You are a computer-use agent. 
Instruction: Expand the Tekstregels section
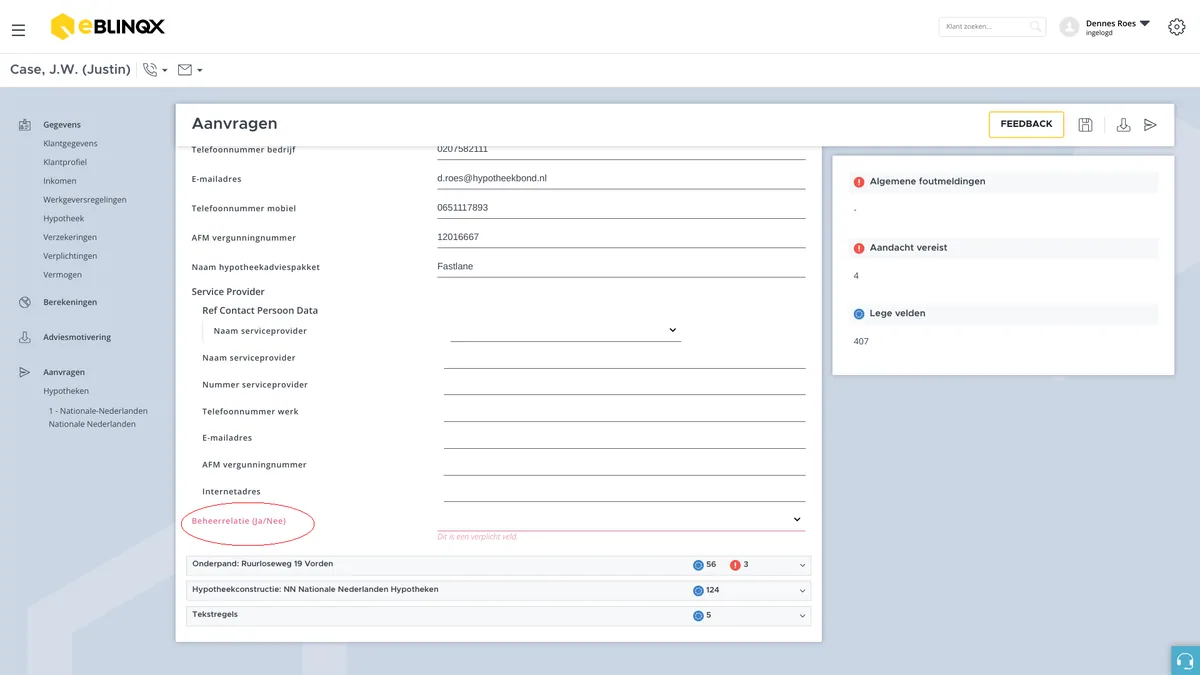[x=499, y=615]
